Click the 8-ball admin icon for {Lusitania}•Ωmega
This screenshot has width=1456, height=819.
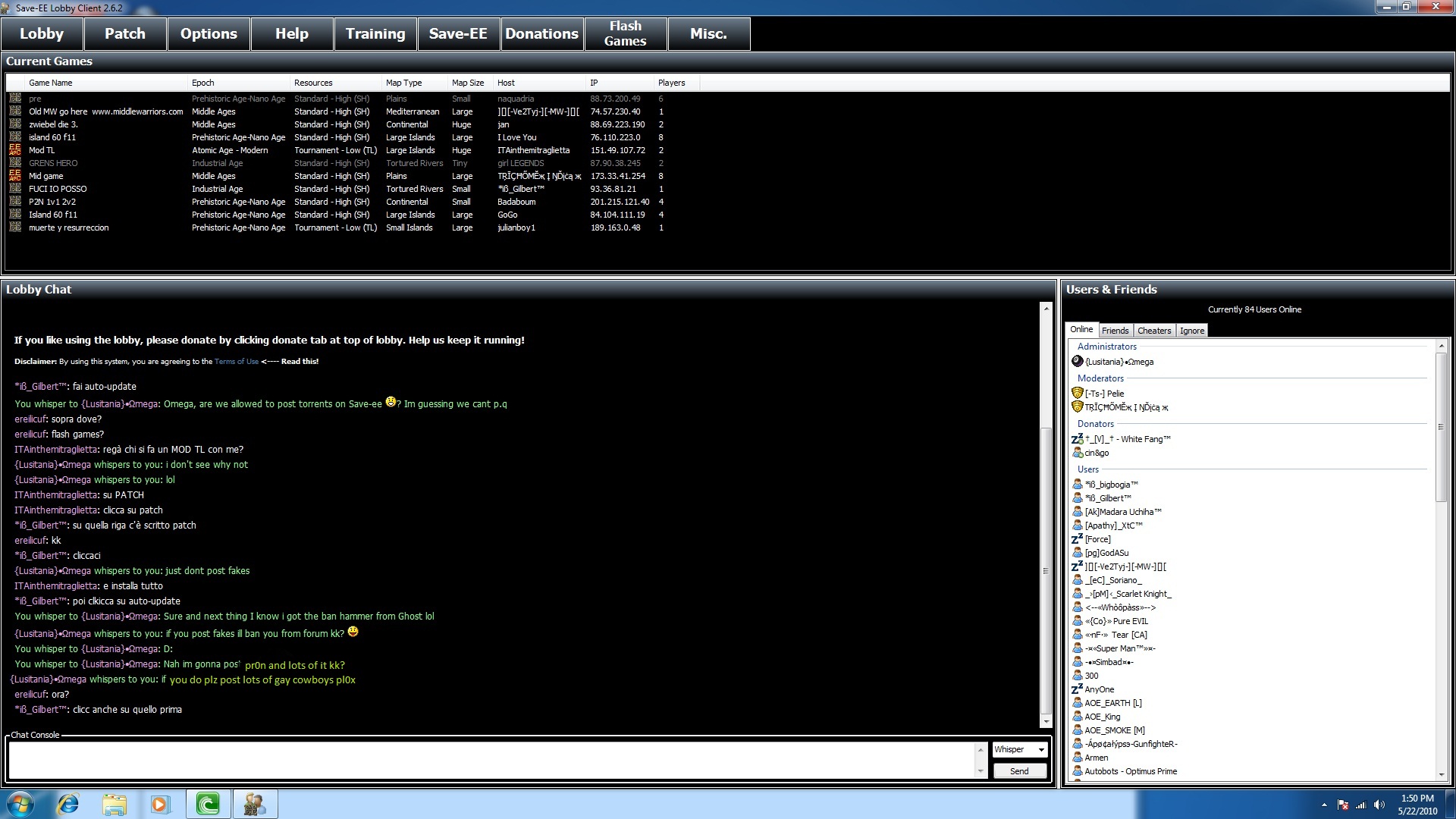(x=1077, y=362)
